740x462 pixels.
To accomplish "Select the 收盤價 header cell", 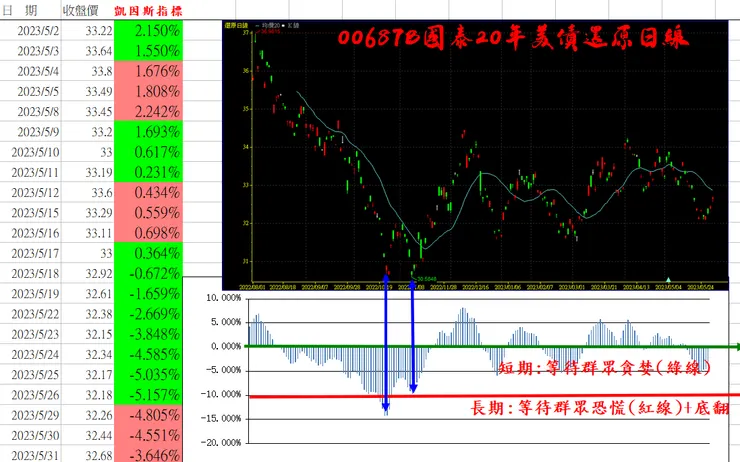I will coord(87,10).
